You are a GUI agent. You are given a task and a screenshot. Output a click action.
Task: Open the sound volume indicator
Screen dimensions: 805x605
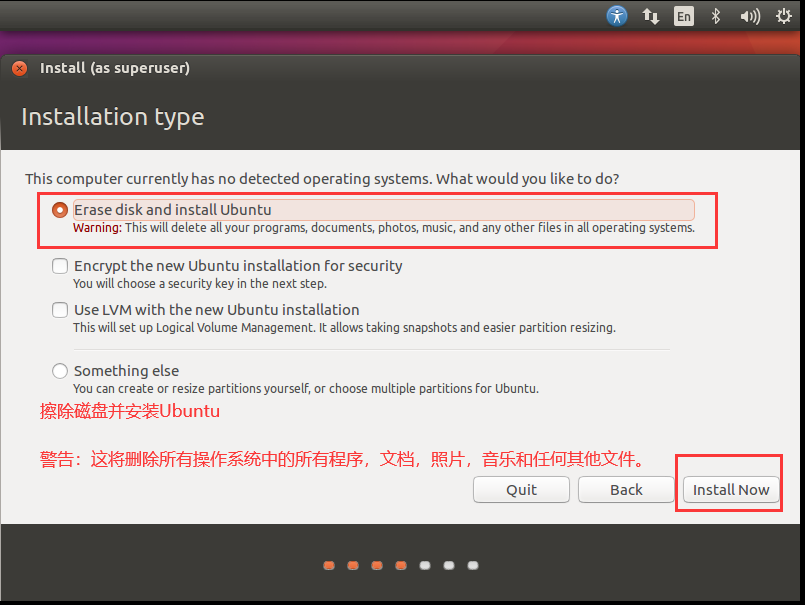750,16
